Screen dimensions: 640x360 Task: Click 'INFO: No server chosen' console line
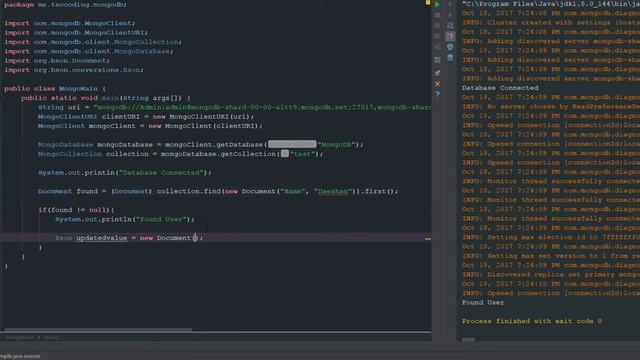551,107
